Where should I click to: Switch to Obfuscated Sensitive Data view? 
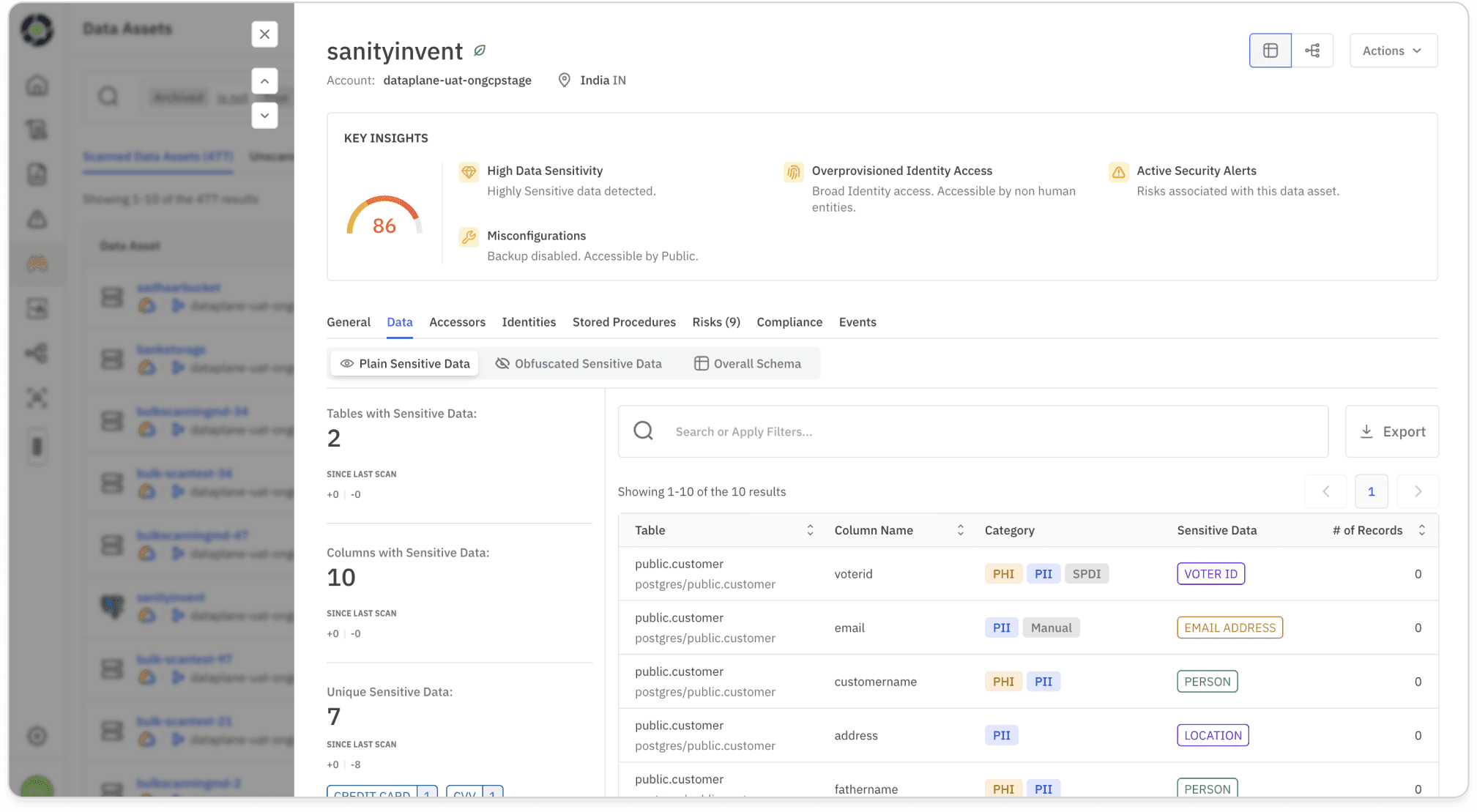pos(578,364)
